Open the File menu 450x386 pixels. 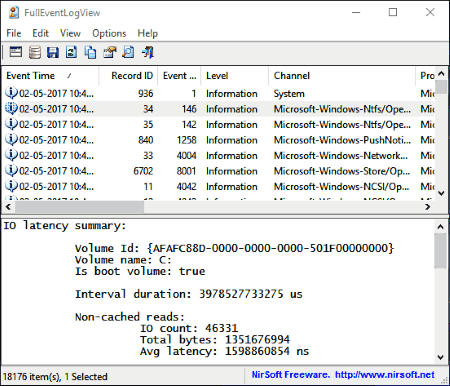[x=14, y=33]
